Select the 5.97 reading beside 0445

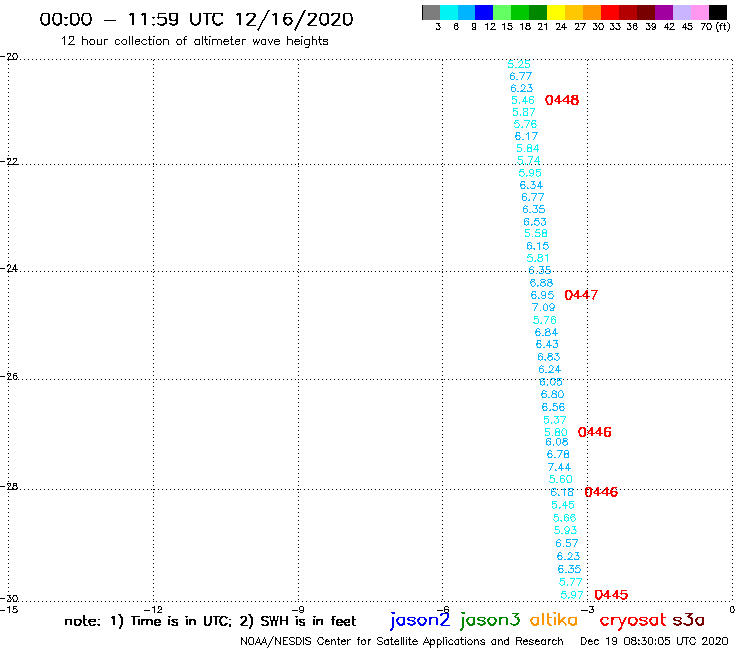(572, 595)
